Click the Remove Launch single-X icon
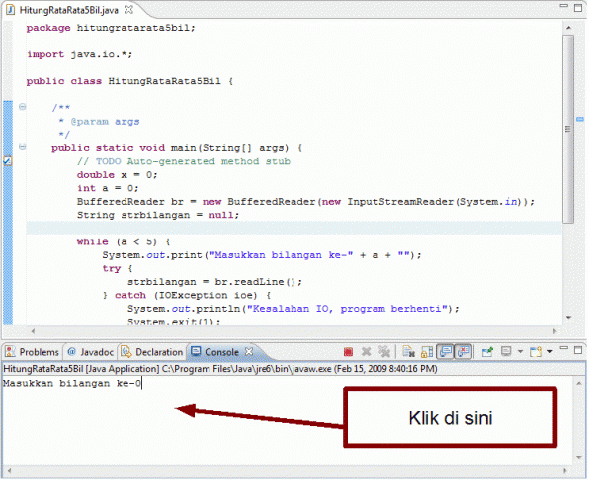 (x=366, y=352)
